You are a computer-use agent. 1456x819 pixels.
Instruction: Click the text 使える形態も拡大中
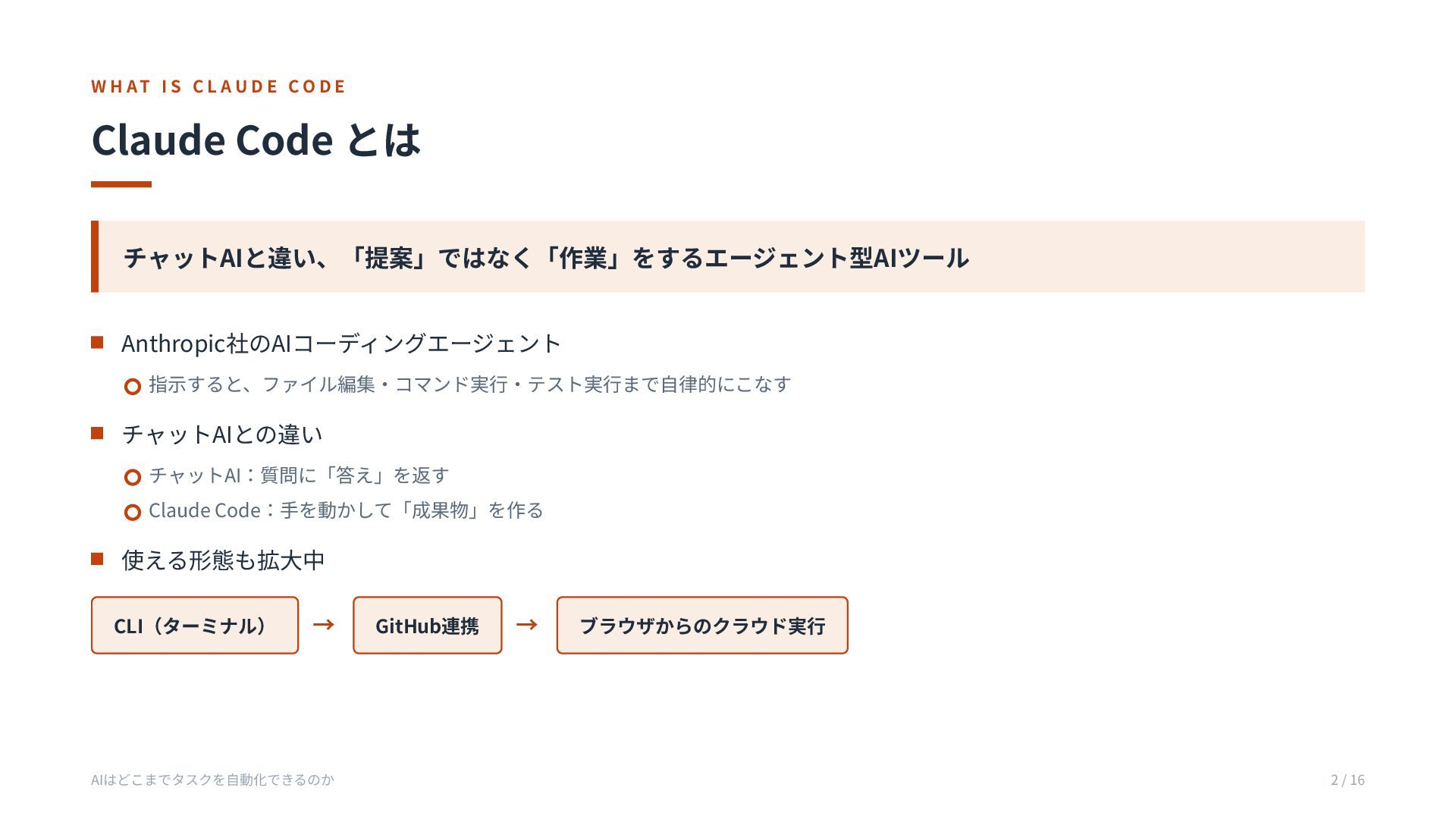223,560
